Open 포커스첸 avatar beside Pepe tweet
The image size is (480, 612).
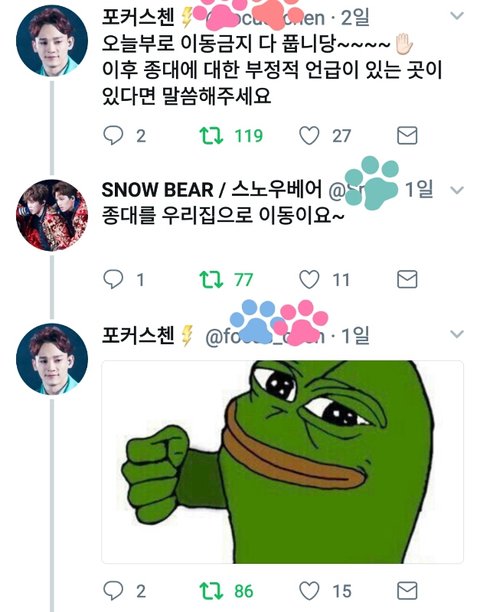tap(52, 359)
